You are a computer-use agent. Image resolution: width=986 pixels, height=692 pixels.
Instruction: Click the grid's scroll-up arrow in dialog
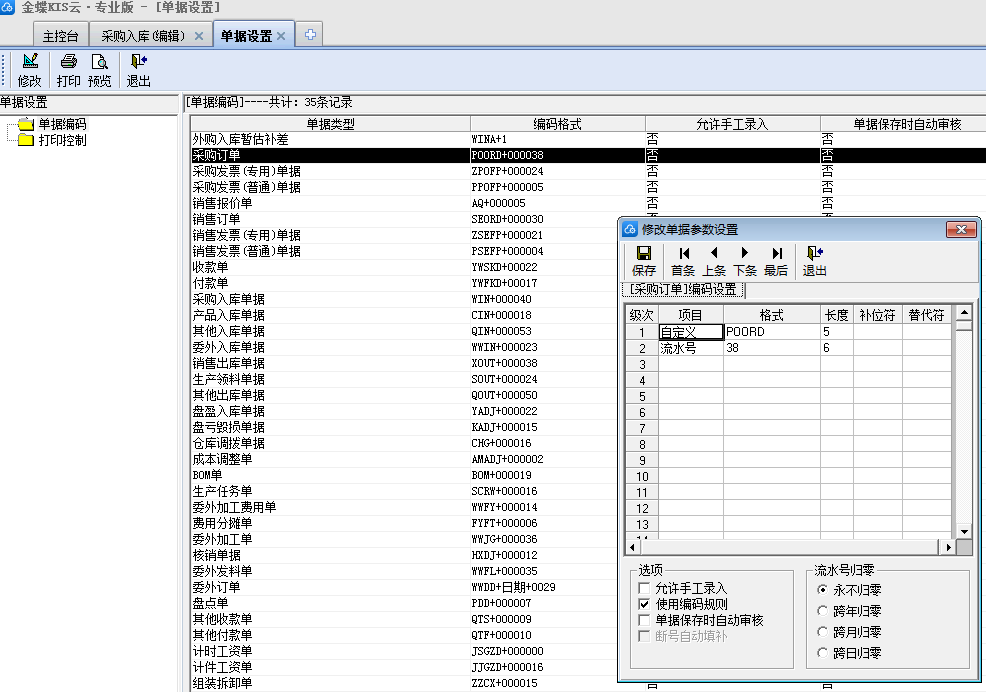coord(964,312)
